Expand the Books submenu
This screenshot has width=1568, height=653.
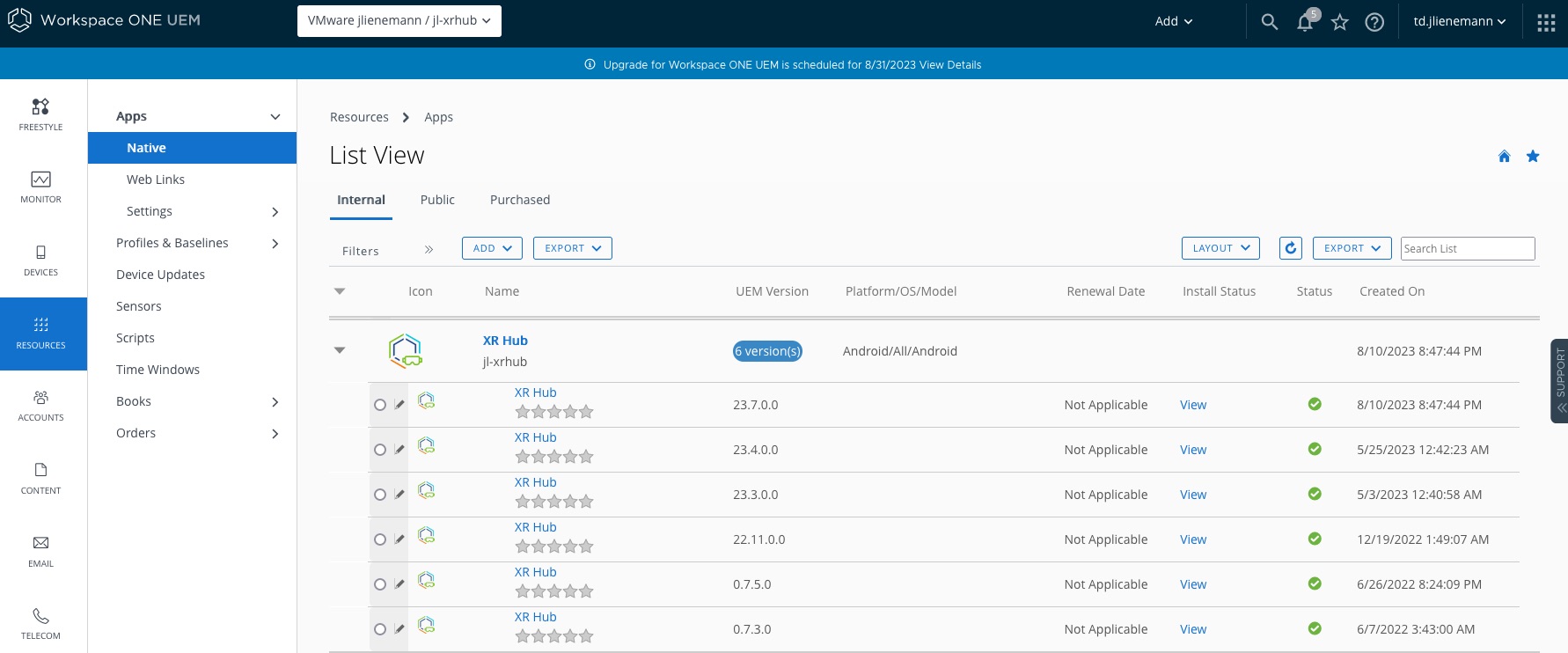(x=275, y=401)
